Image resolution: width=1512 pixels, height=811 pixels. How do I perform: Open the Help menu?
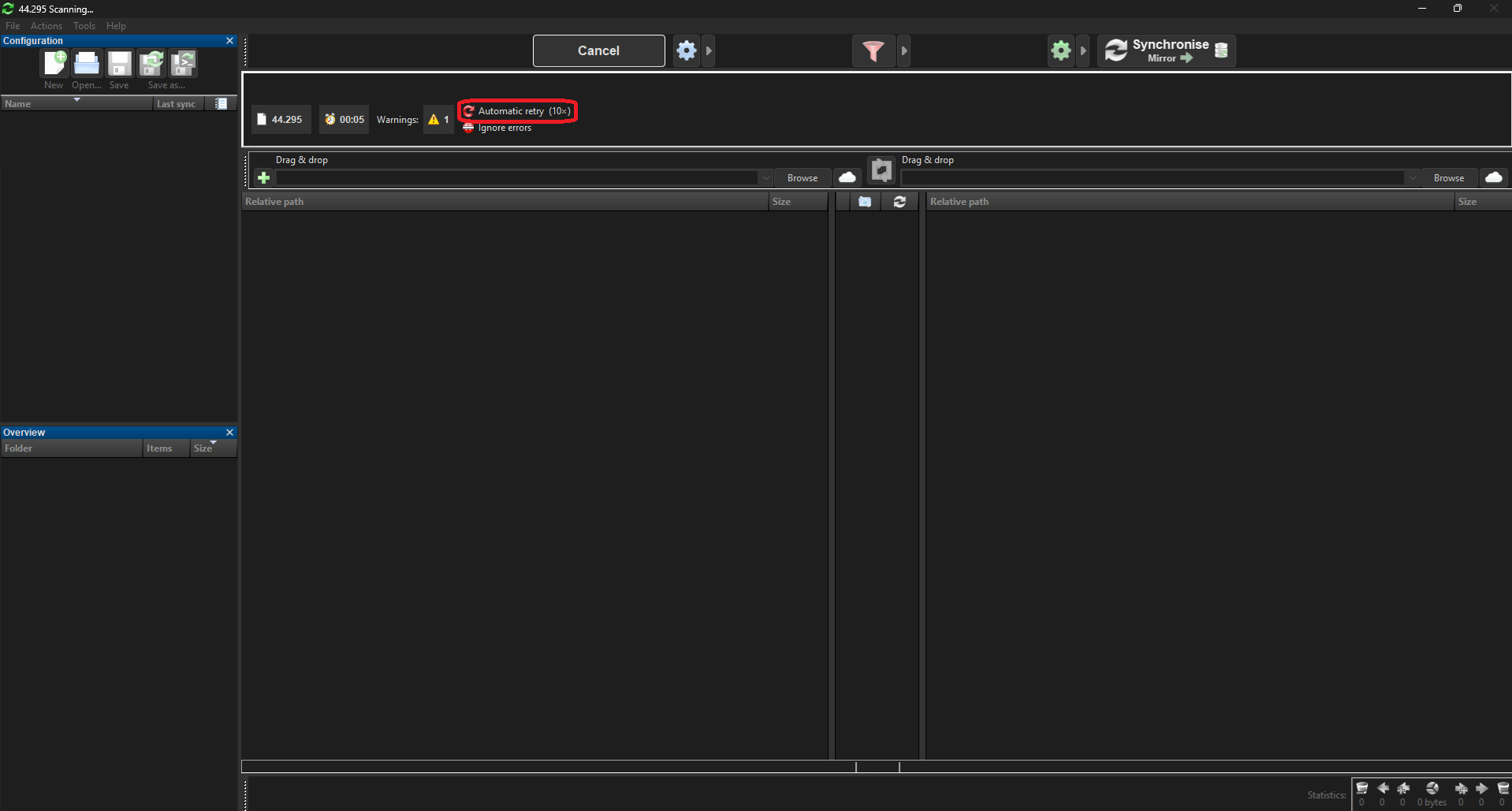[x=116, y=26]
